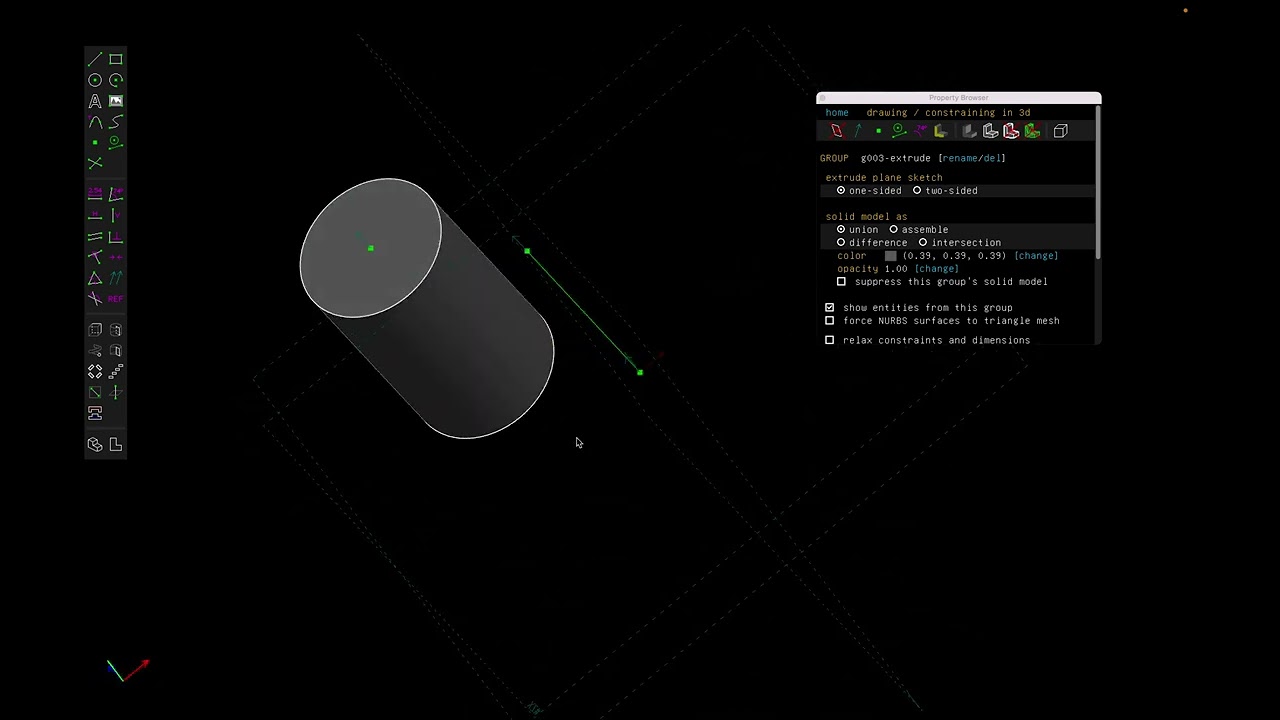Image resolution: width=1280 pixels, height=720 pixels.
Task: Toggle show edges of solid model
Action: click(x=990, y=131)
